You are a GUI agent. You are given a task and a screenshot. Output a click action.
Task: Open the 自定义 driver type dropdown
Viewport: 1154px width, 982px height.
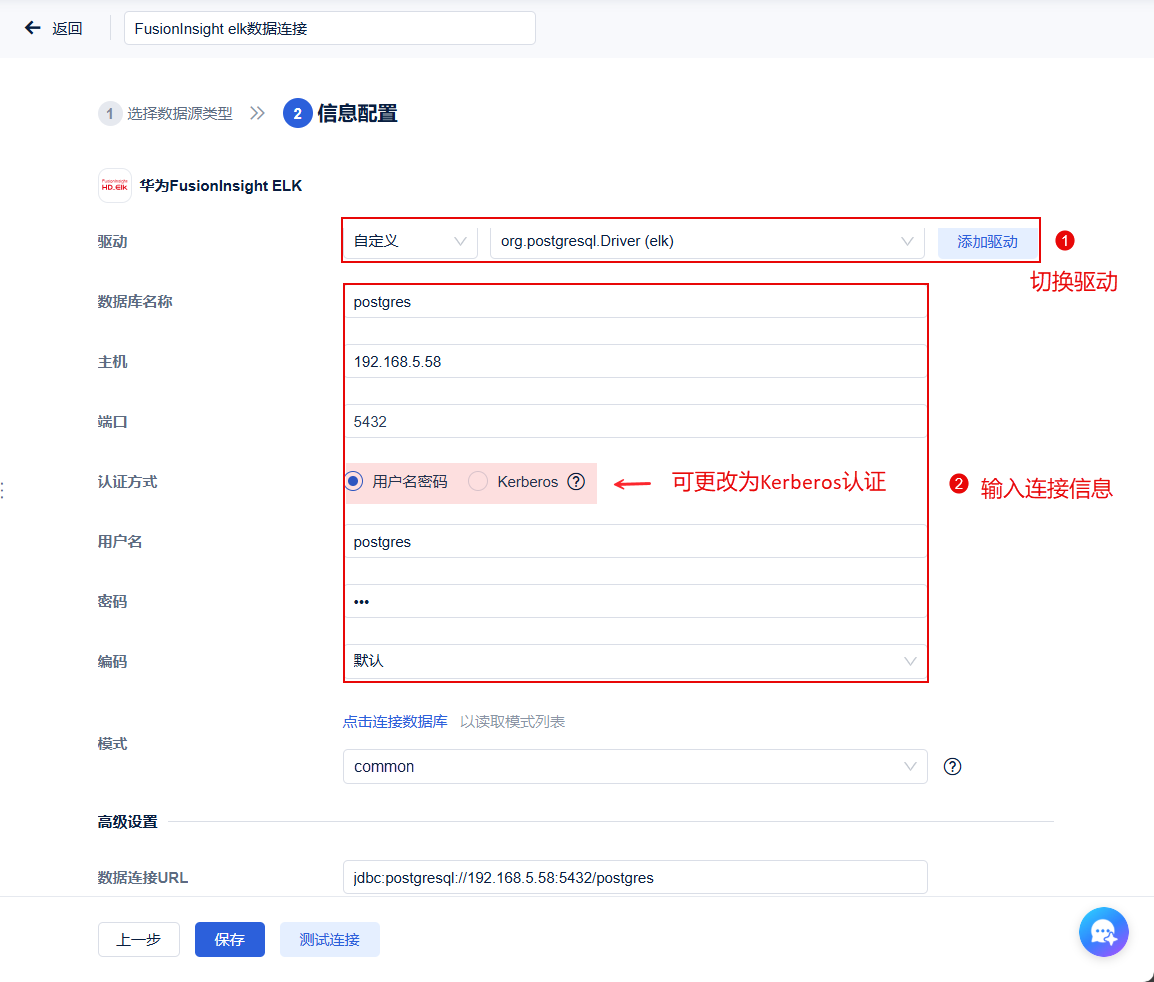click(410, 240)
